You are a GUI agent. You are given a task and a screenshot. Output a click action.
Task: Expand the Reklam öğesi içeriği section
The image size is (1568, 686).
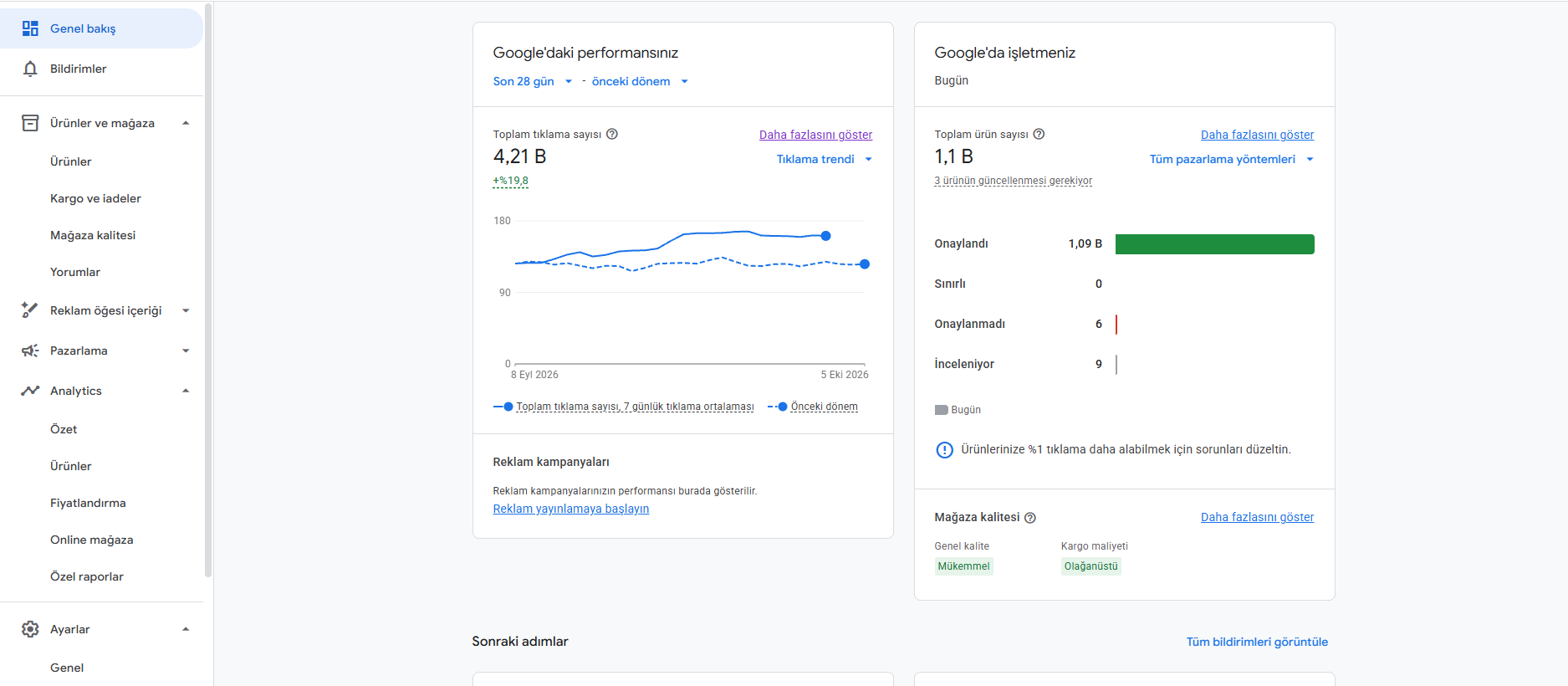(186, 310)
